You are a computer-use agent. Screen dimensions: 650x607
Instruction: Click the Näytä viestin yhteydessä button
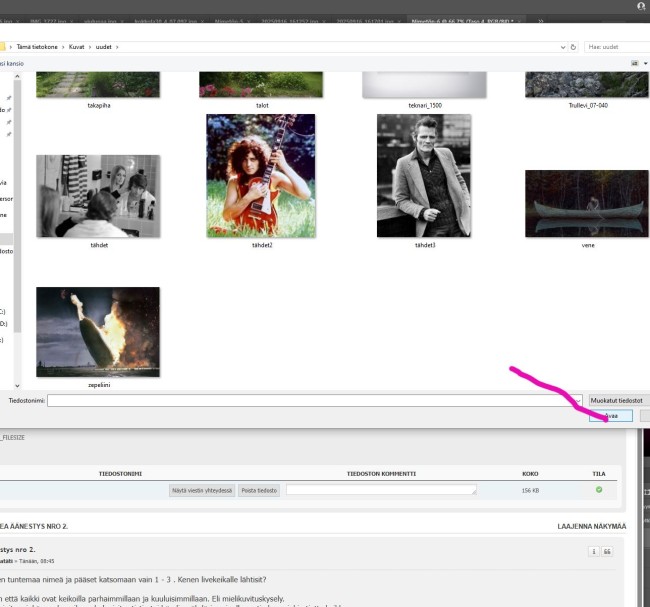point(202,490)
